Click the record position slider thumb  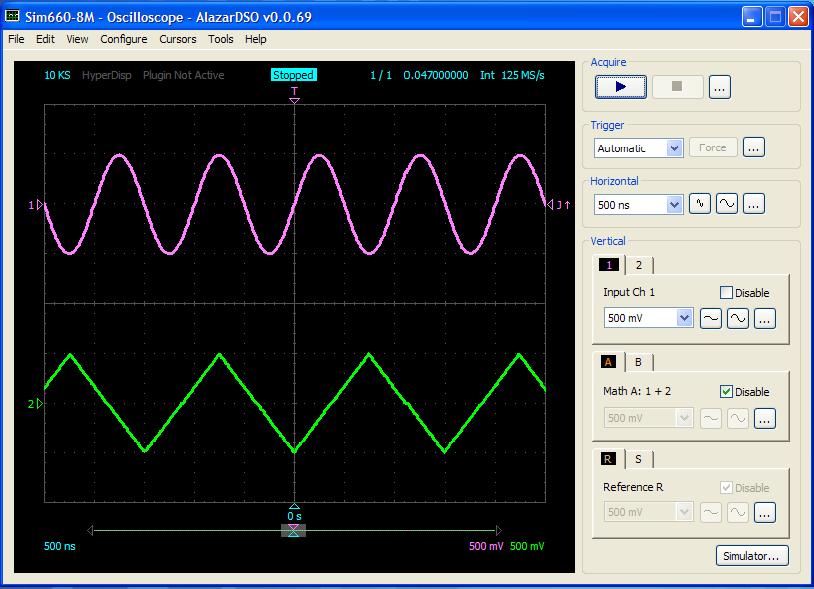[293, 530]
